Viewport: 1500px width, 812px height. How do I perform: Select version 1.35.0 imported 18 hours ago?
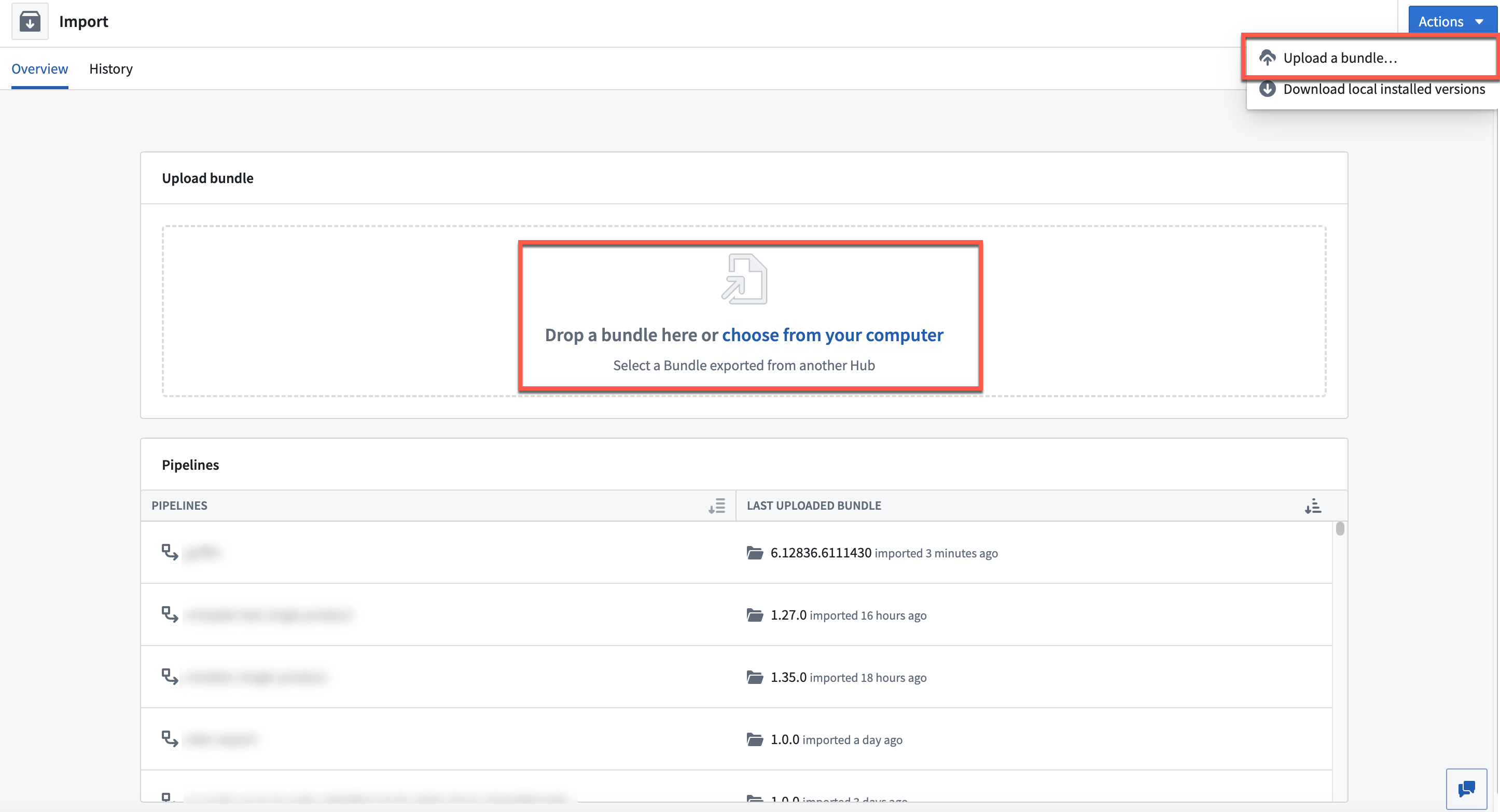click(x=849, y=678)
